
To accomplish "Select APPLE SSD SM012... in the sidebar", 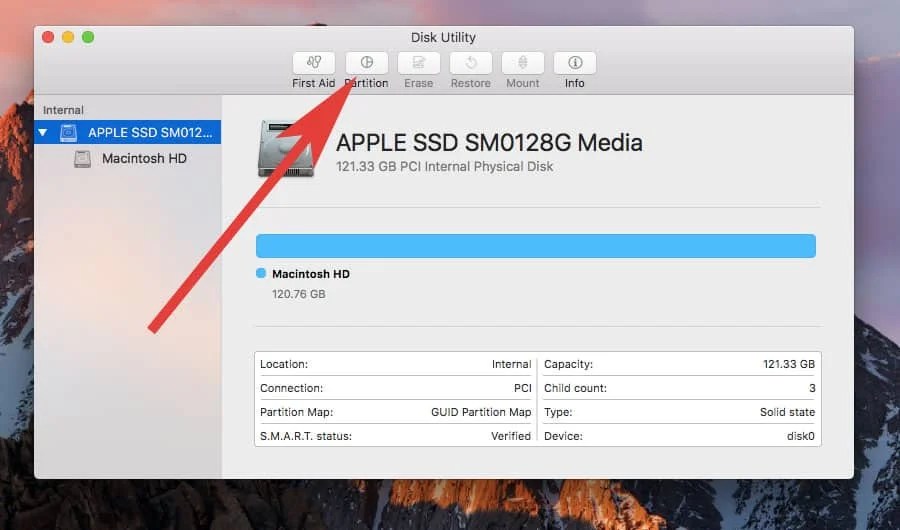I will pos(127,132).
